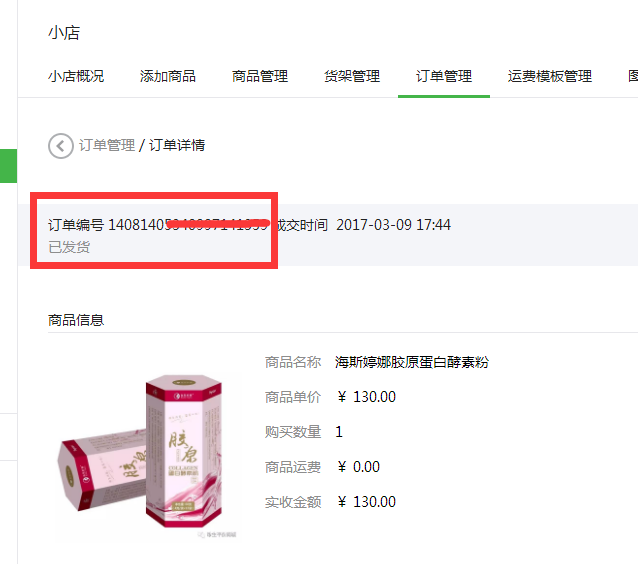Open the 小店概况 tab
This screenshot has height=564, width=638.
click(x=76, y=76)
